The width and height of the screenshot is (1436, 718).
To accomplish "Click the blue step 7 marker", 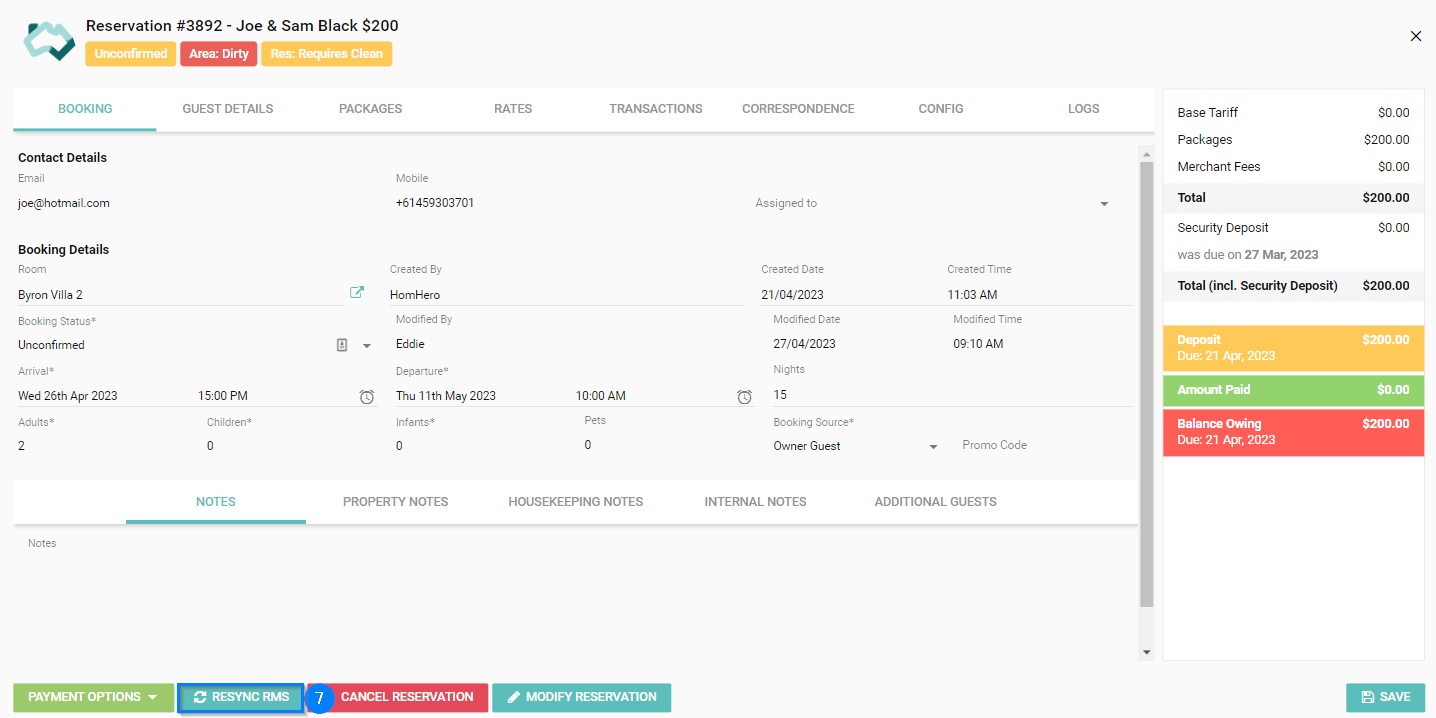I will [x=319, y=698].
